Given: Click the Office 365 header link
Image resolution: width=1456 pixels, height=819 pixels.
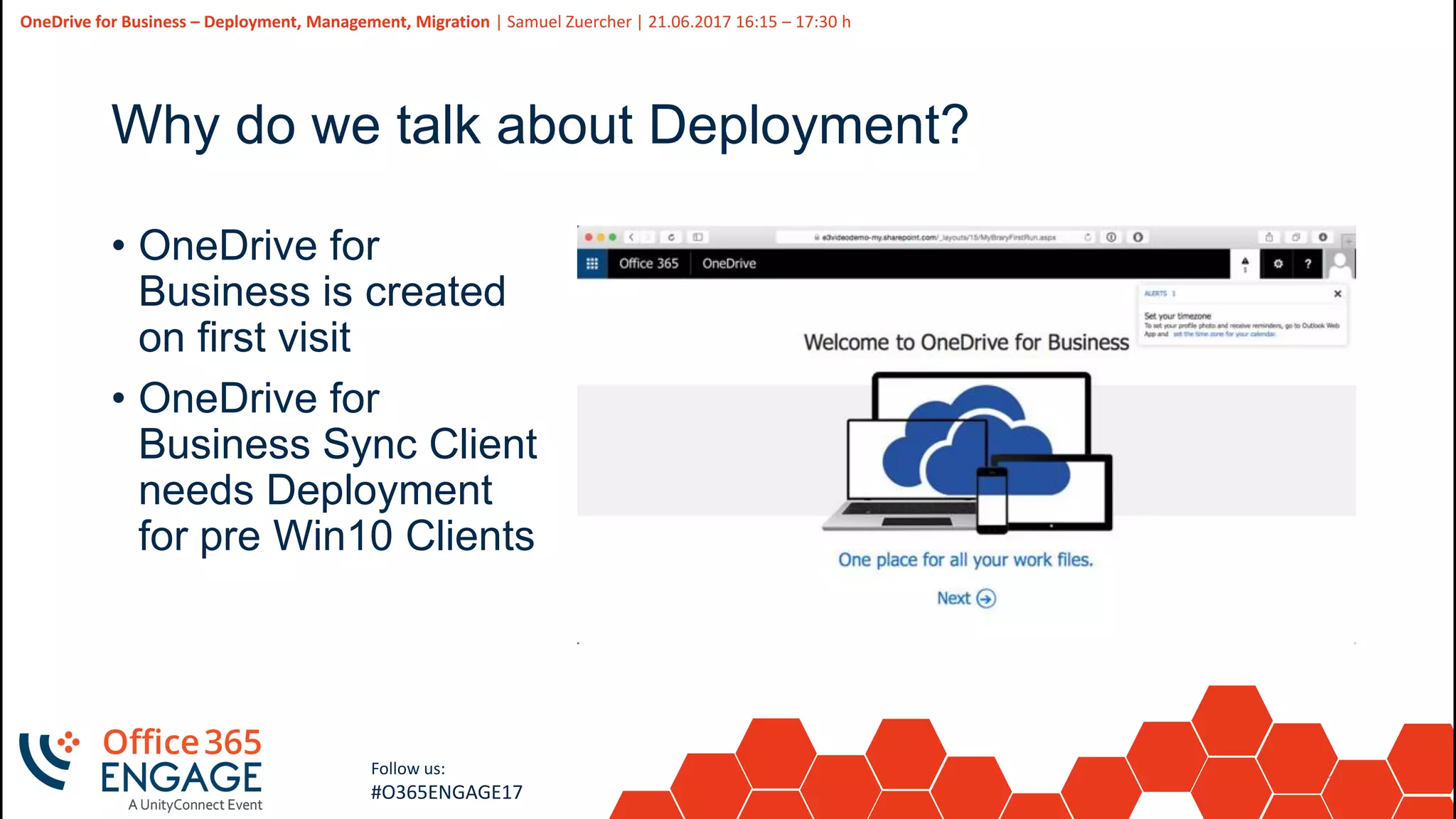Looking at the screenshot, I should [648, 264].
